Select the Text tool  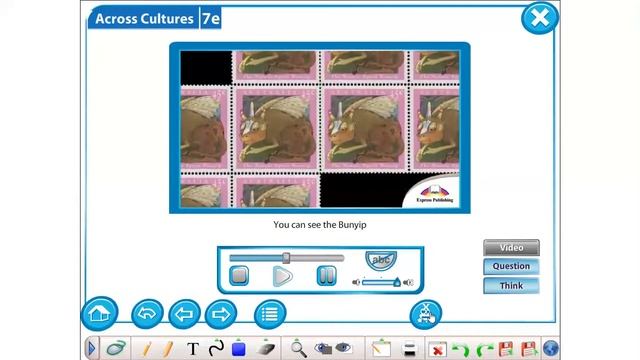(193, 349)
